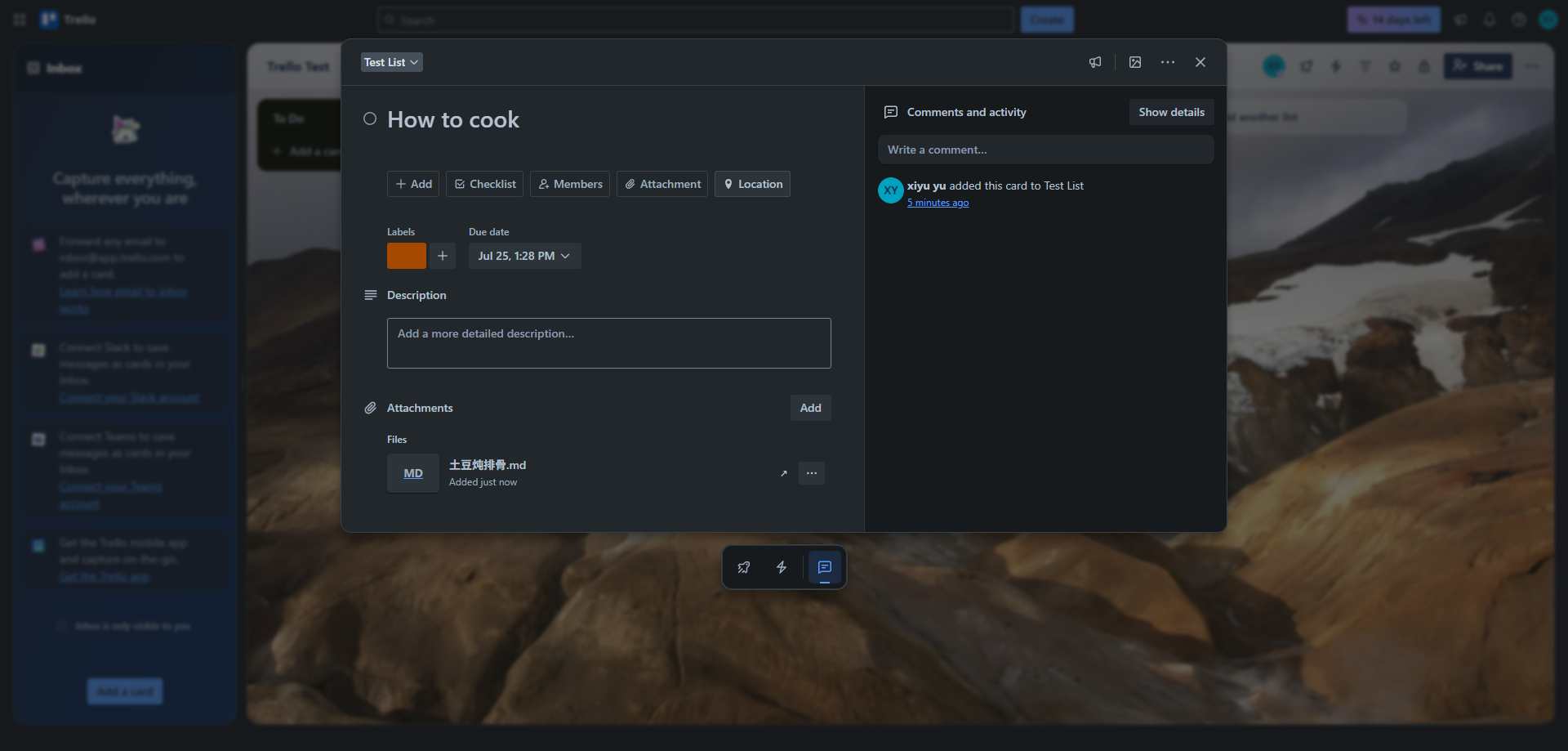Viewport: 1568px width, 751px height.
Task: Select the orange label swatch
Action: (407, 256)
